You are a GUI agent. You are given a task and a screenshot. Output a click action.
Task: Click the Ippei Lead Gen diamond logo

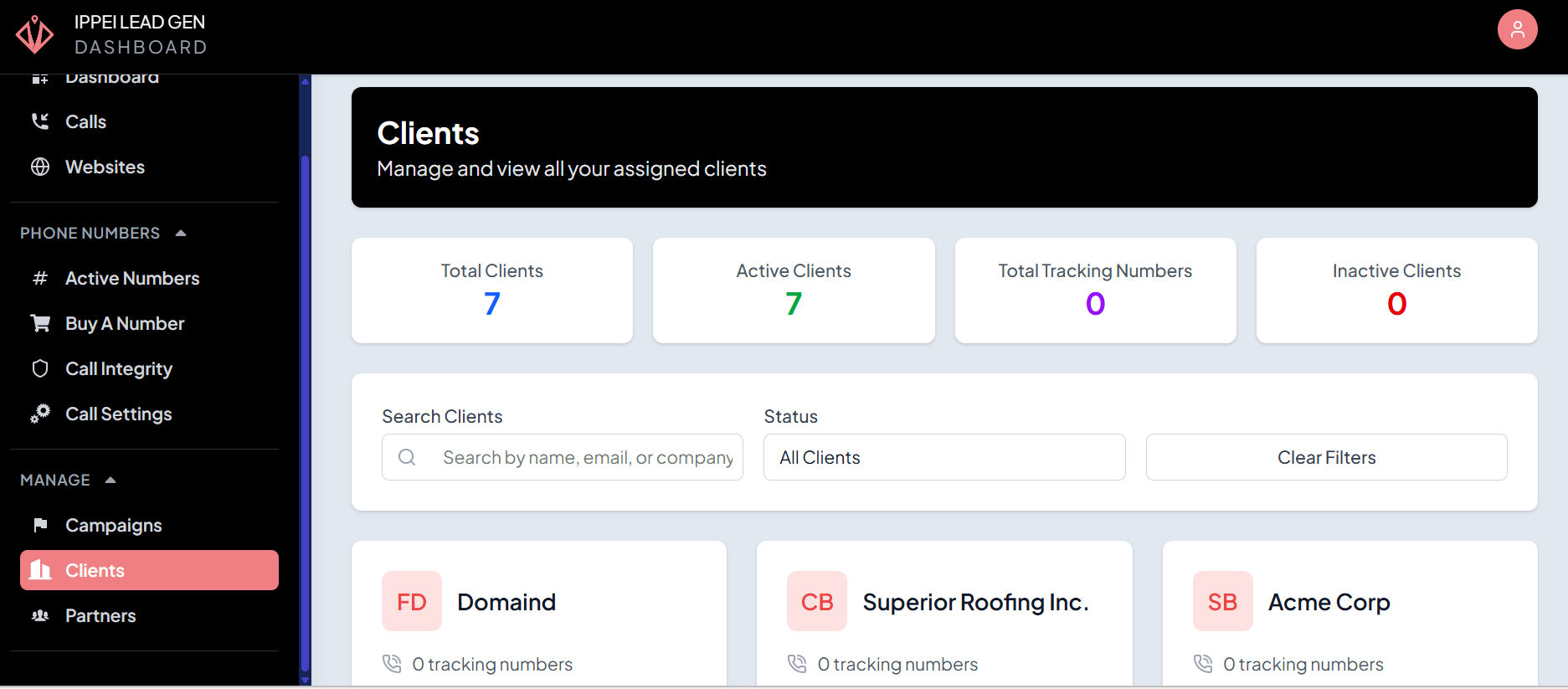[34, 34]
